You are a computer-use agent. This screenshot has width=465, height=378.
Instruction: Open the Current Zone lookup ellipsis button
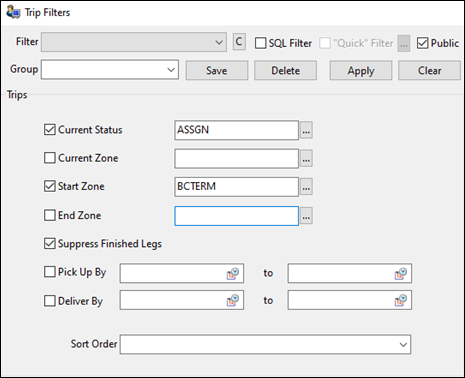[306, 158]
